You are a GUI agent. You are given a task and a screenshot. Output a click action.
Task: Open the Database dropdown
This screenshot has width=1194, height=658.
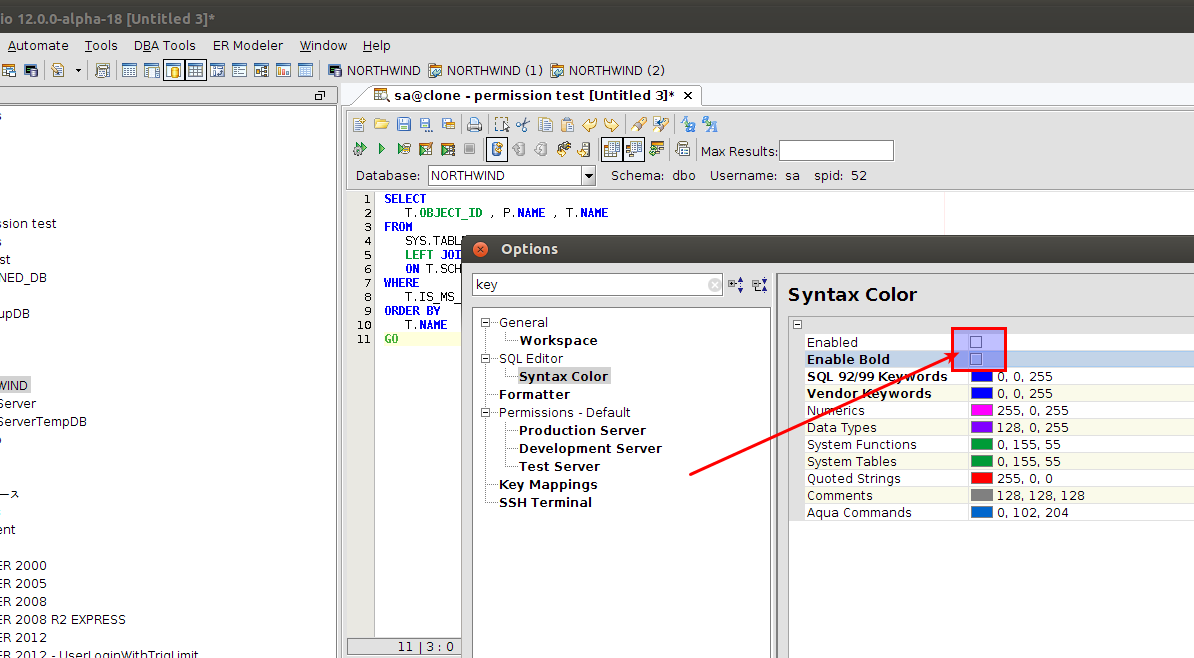pyautogui.click(x=589, y=176)
